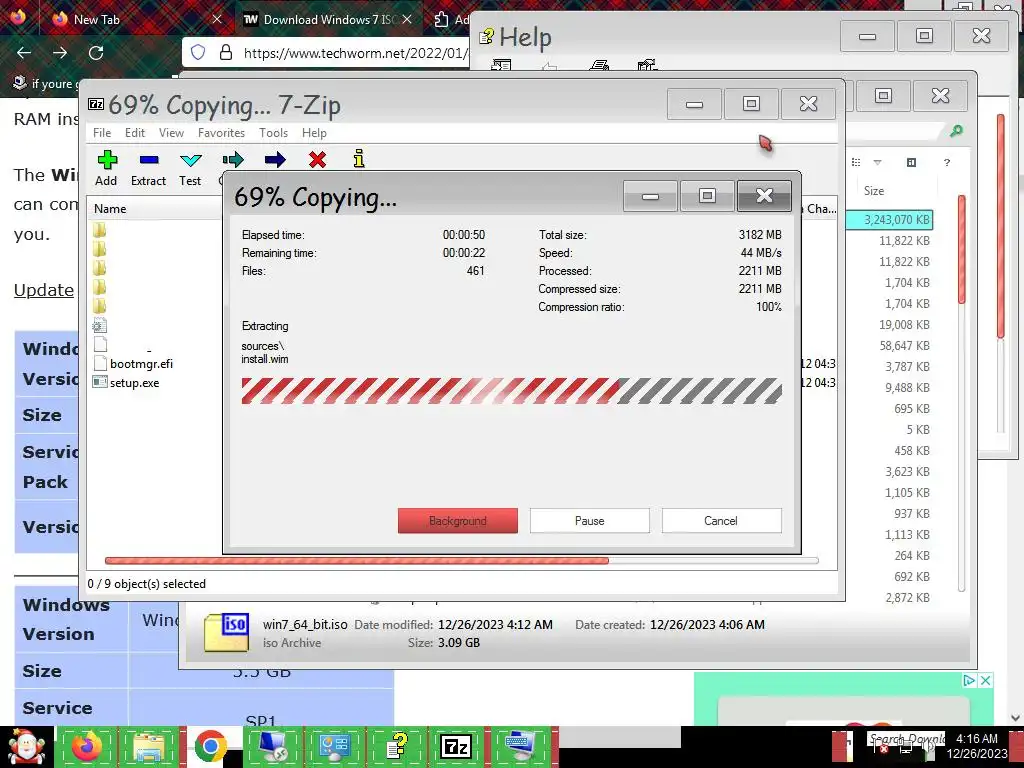This screenshot has width=1024, height=768.
Task: Click the clock showing 4:16 AM
Action: [977, 739]
